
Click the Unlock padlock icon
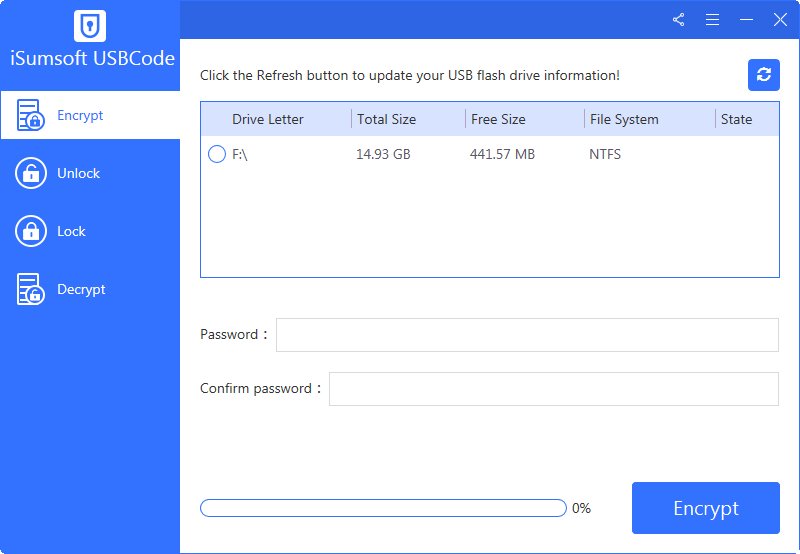pos(30,174)
